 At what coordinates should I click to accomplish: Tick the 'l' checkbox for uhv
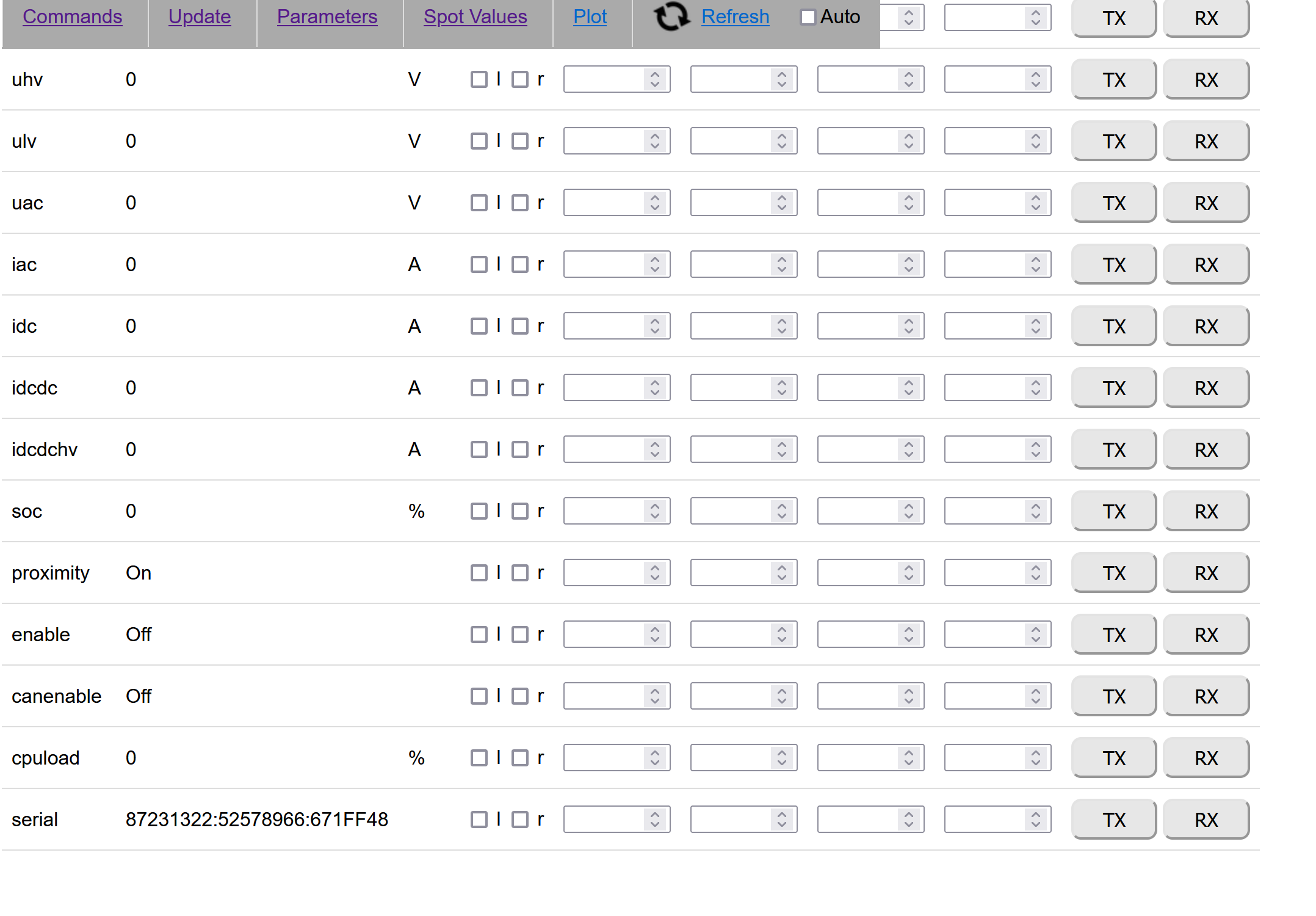(x=479, y=79)
